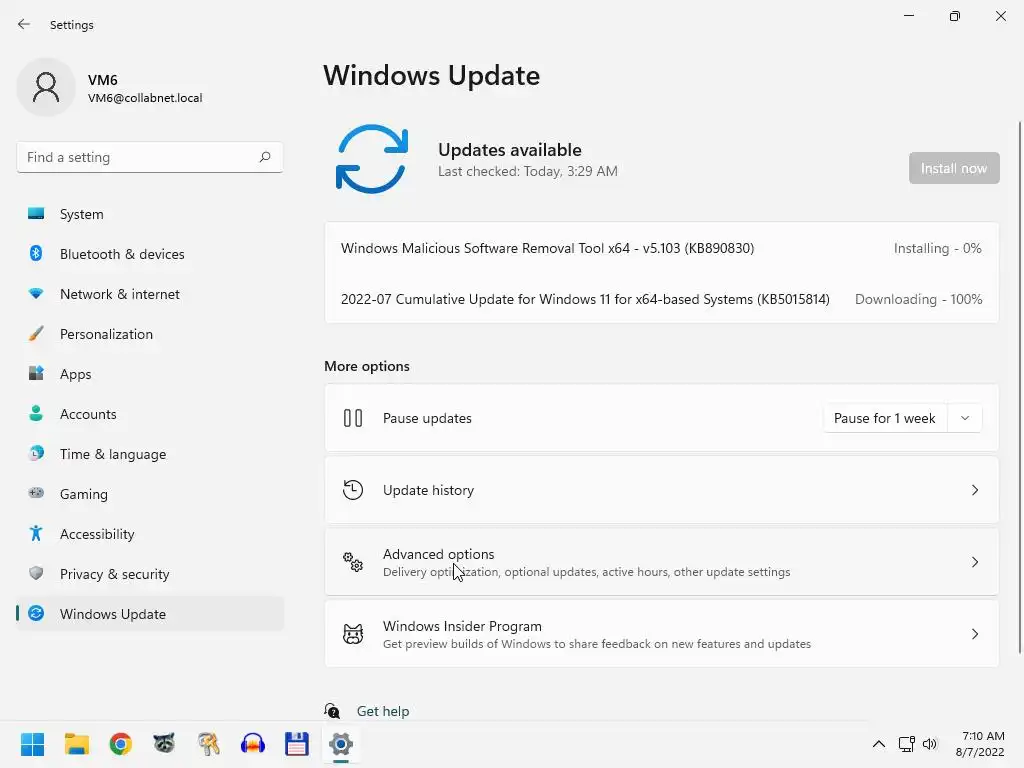Click the Privacy & security shield icon
Image resolution: width=1024 pixels, height=768 pixels.
click(36, 573)
